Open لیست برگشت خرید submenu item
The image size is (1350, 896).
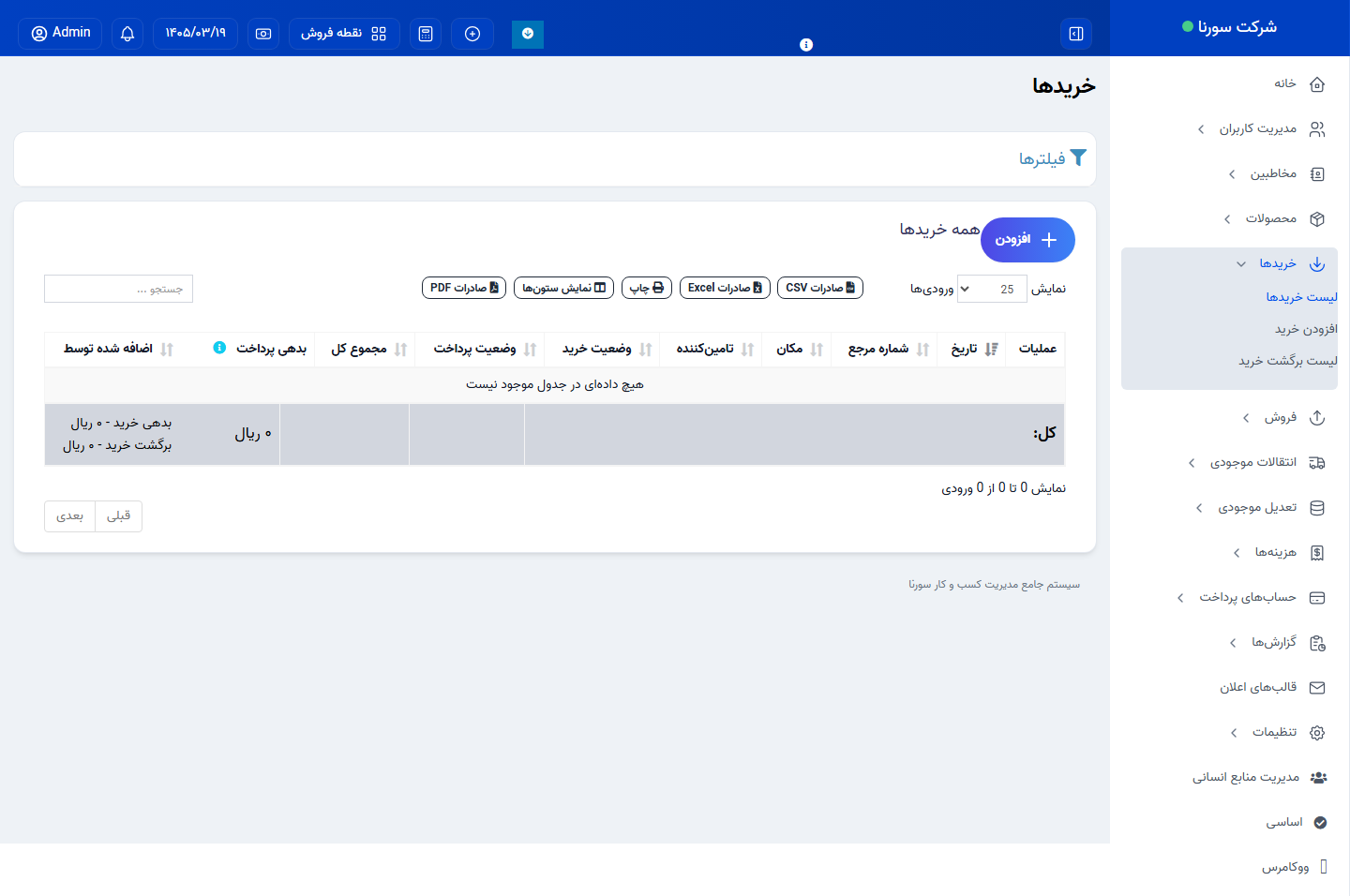pyautogui.click(x=1287, y=361)
